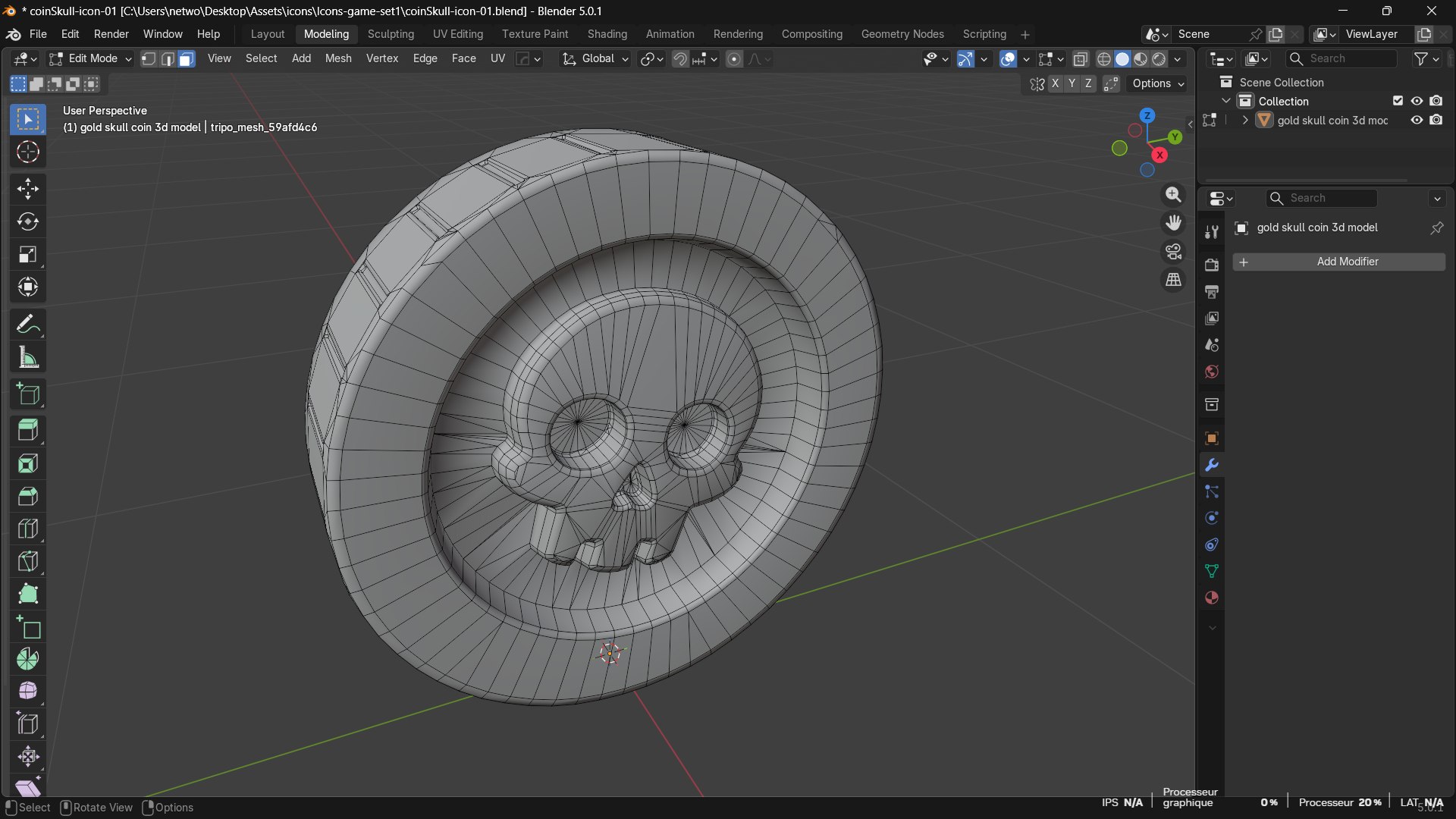This screenshot has height=819, width=1456.
Task: Open Global transform orientation dropdown
Action: (x=595, y=59)
